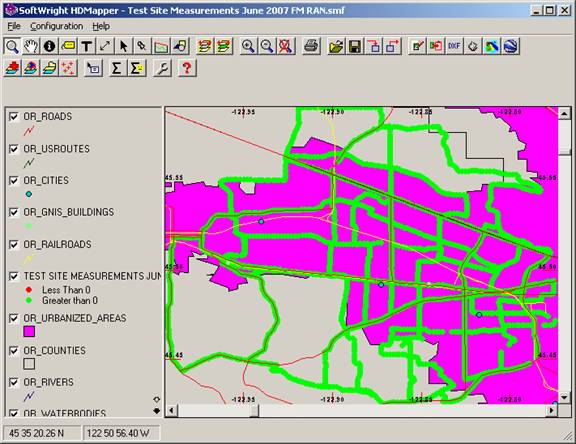Disable the OR_RAILROADS layer checkbox
This screenshot has width=576, height=444.
(14, 245)
